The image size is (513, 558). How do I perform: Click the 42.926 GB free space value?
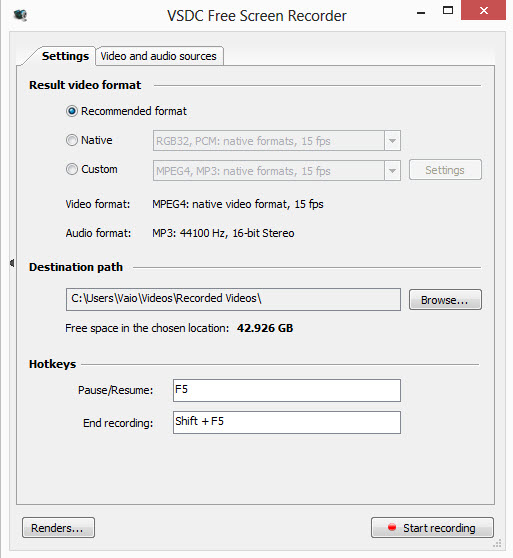(x=265, y=328)
